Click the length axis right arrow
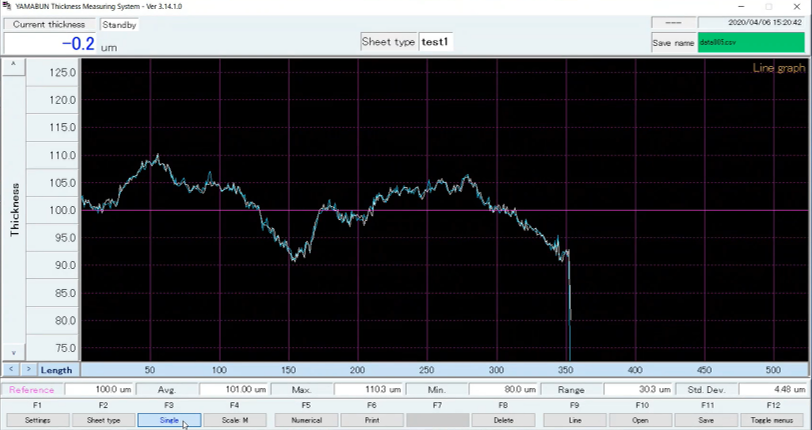 [x=29, y=370]
